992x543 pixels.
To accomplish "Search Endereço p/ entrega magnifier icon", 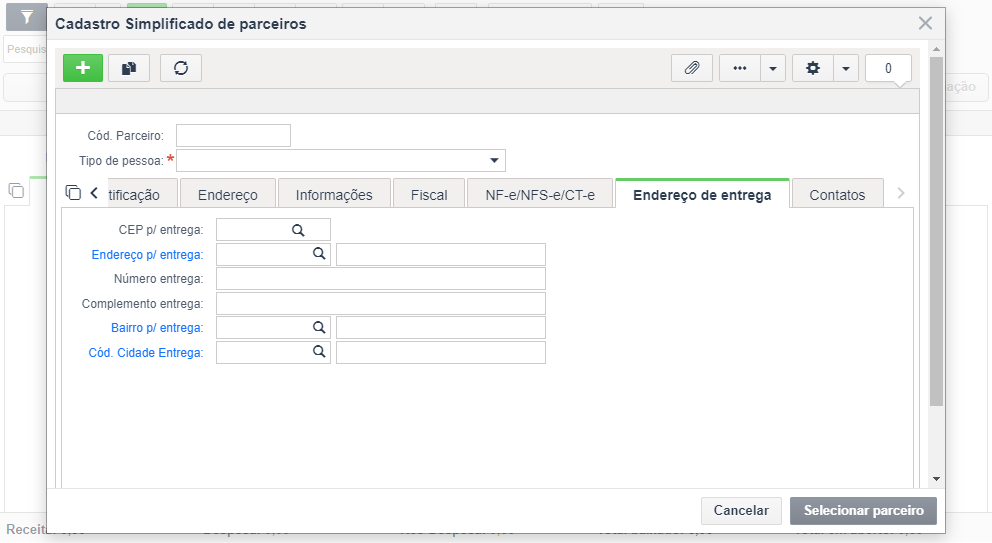I will (x=319, y=254).
